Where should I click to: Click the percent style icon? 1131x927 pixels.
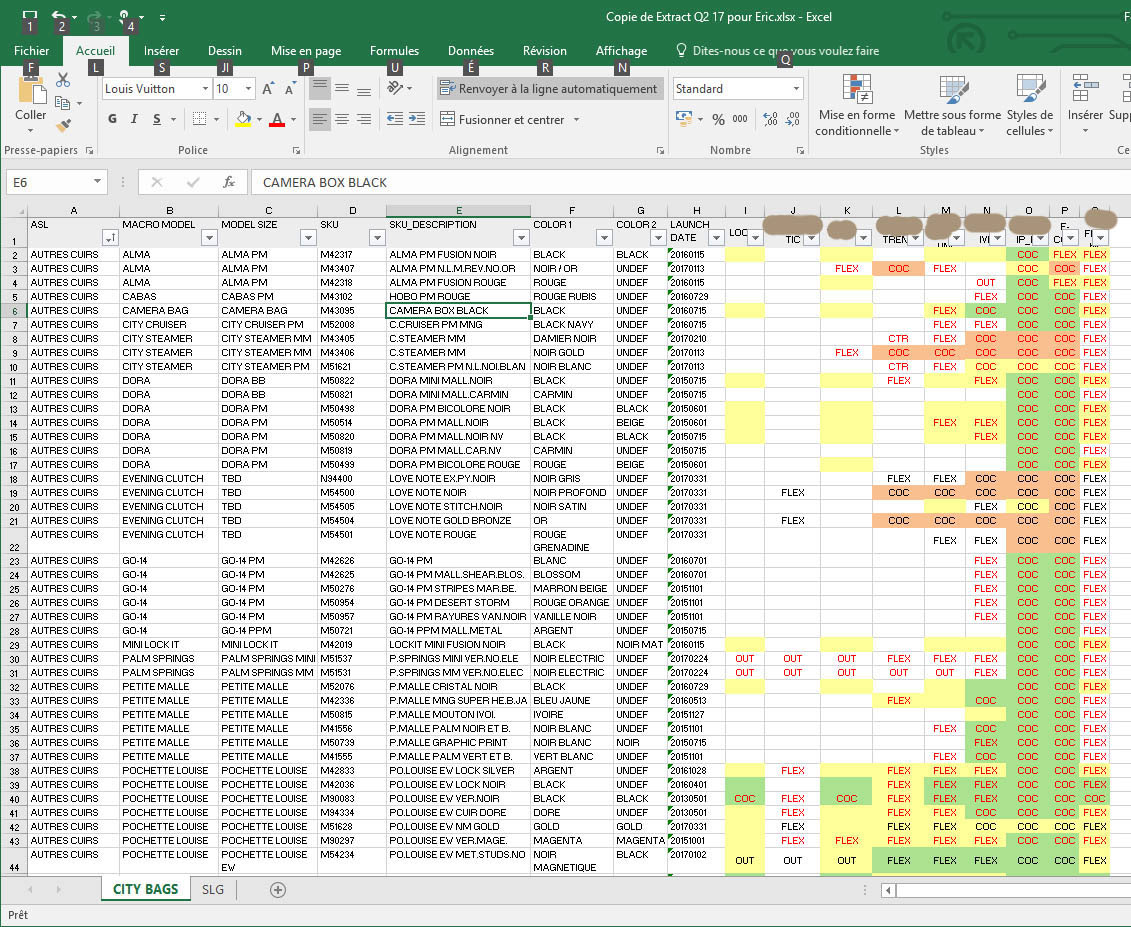pos(718,119)
